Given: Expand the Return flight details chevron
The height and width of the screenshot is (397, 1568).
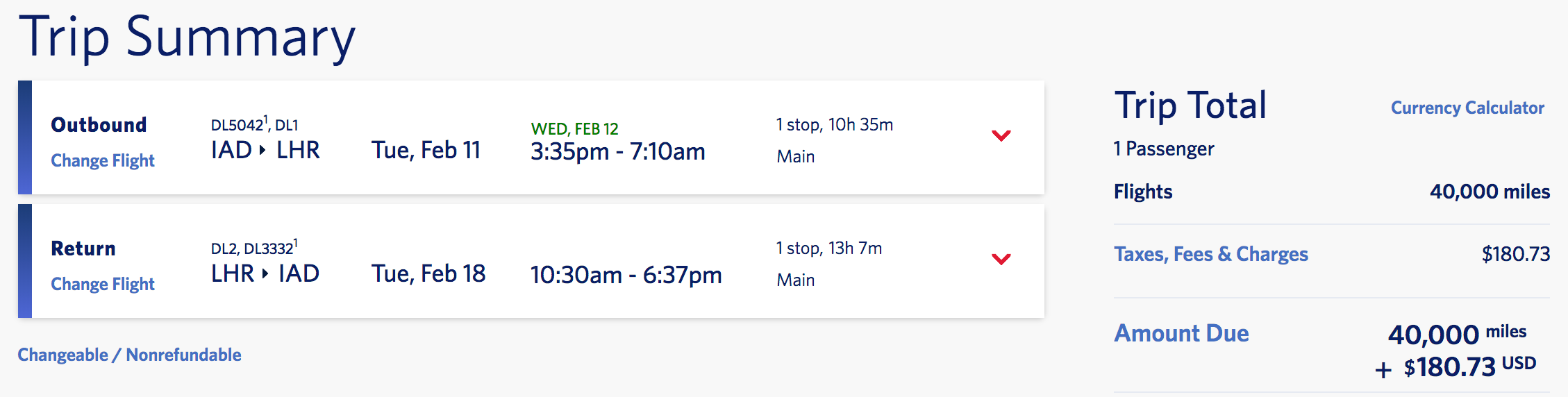Looking at the screenshot, I should 1001,259.
